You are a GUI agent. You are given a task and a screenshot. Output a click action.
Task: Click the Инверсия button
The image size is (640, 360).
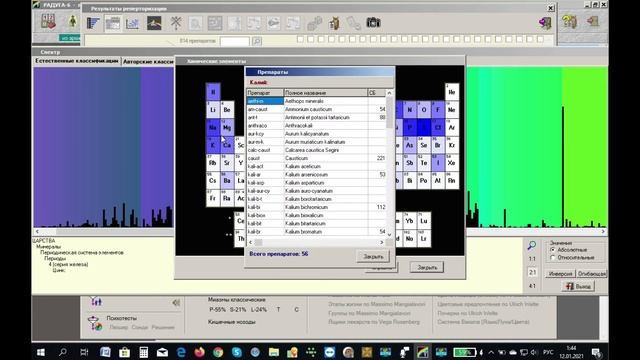pyautogui.click(x=561, y=273)
